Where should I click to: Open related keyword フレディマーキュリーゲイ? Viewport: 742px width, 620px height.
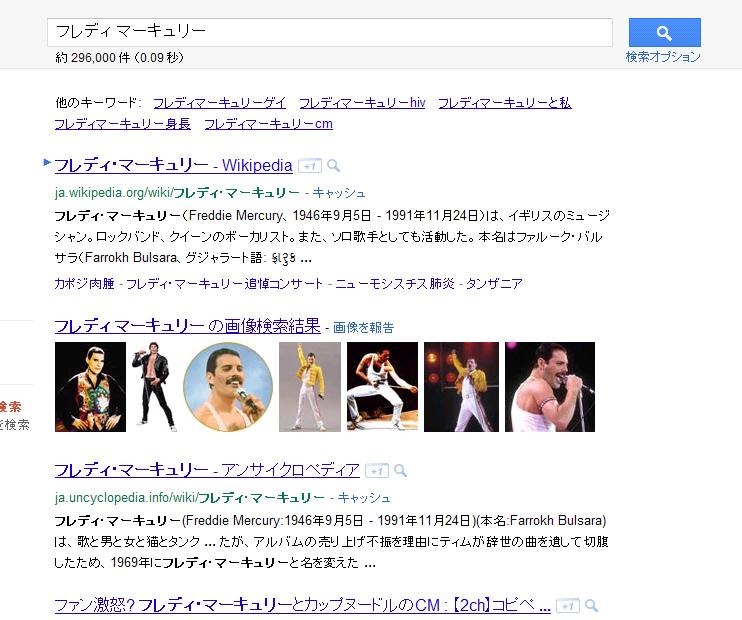220,103
